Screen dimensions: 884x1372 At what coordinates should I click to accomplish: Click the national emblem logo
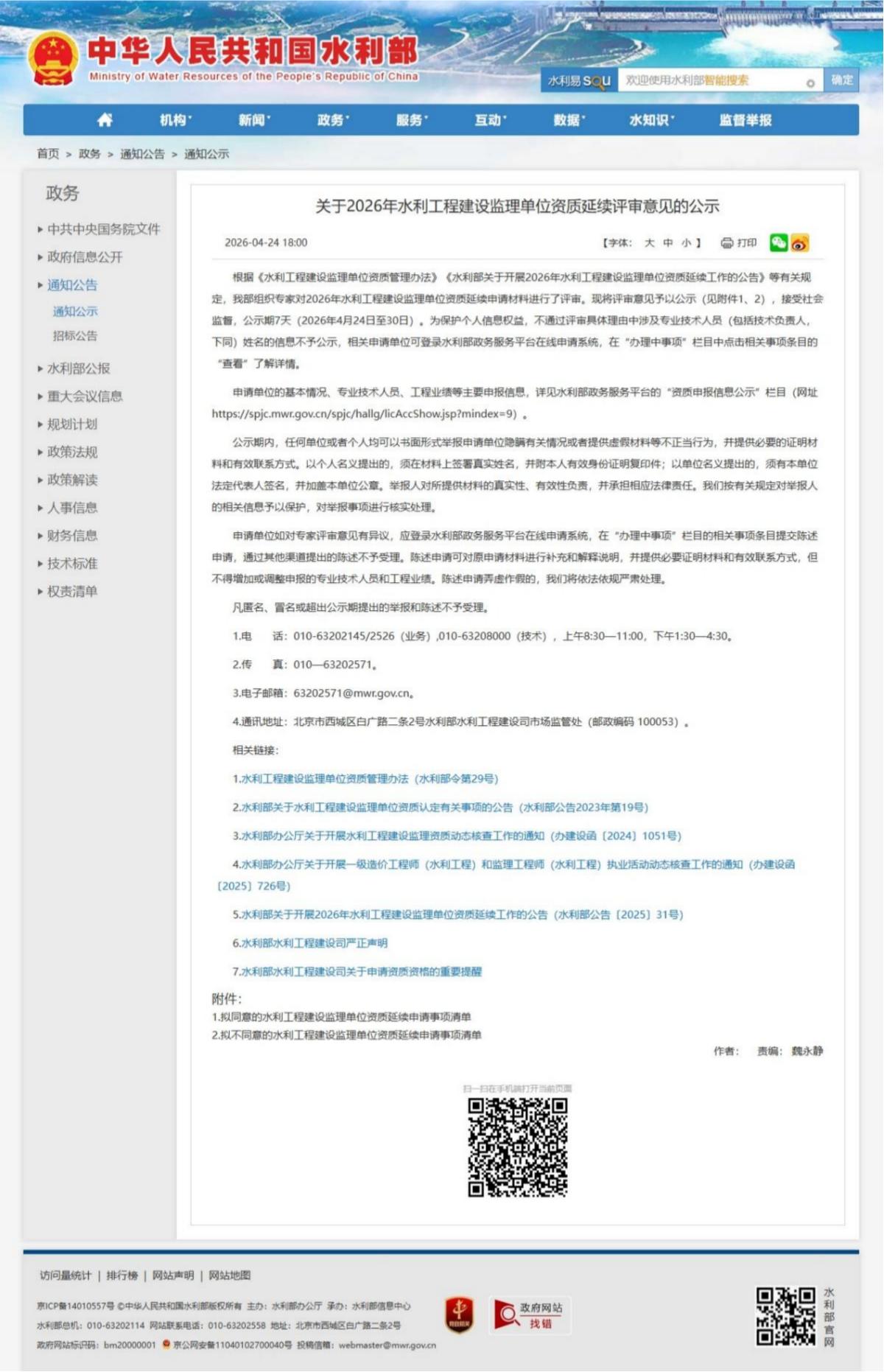(53, 58)
